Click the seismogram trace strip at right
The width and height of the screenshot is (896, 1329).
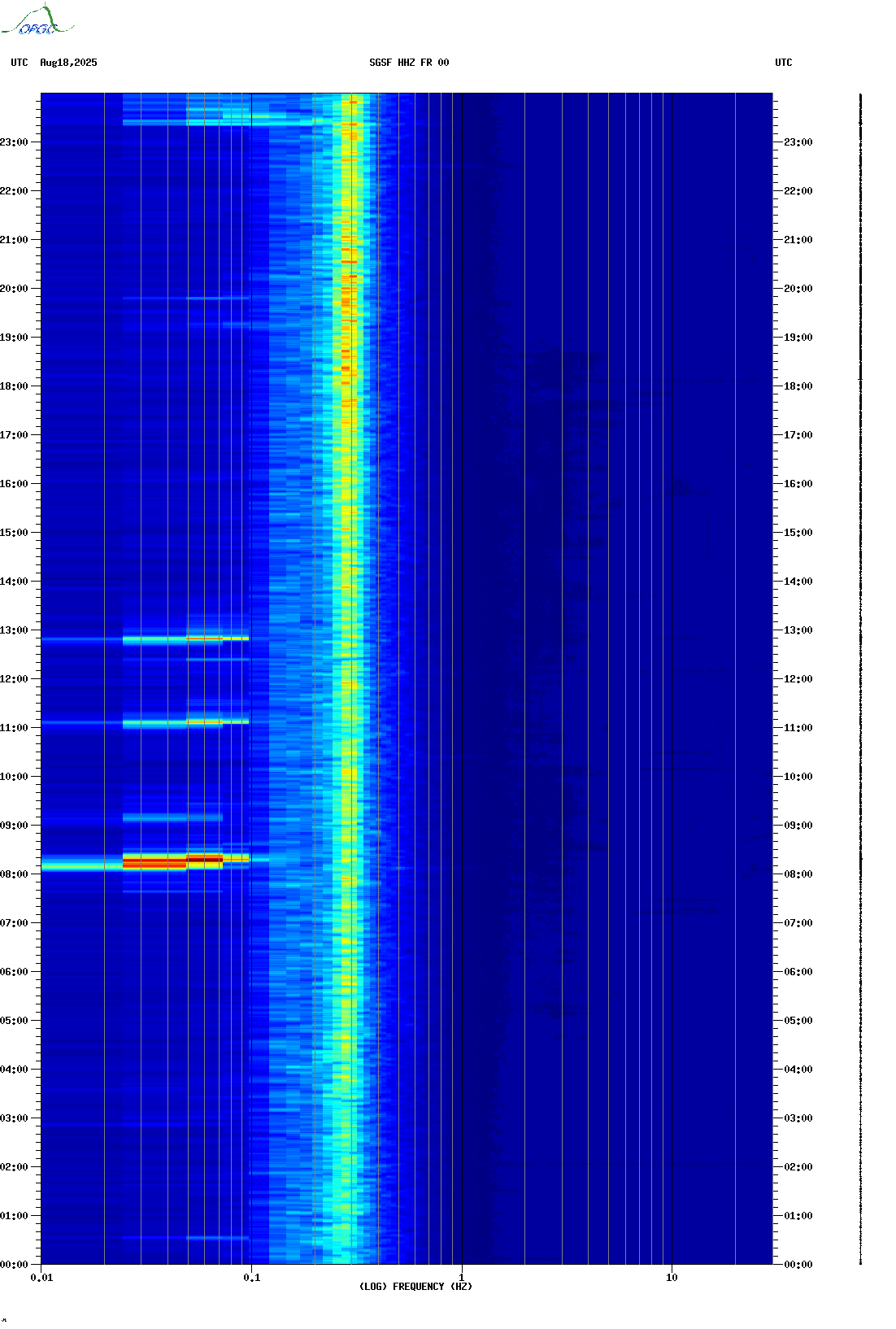point(861,679)
